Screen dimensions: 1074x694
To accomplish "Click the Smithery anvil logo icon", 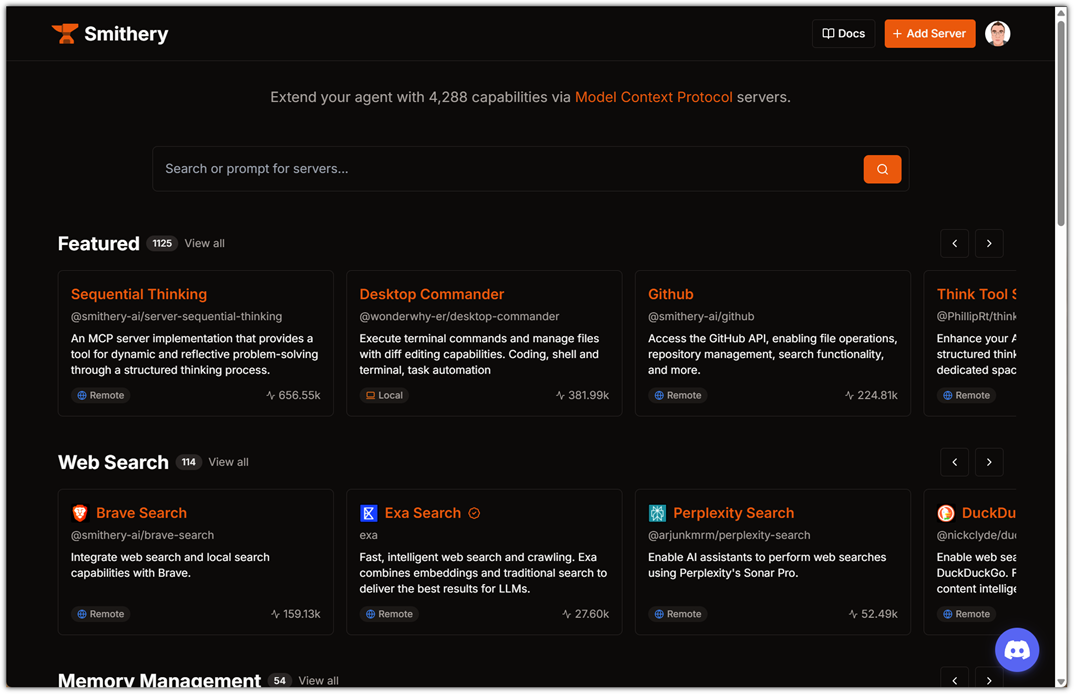I will 65,34.
